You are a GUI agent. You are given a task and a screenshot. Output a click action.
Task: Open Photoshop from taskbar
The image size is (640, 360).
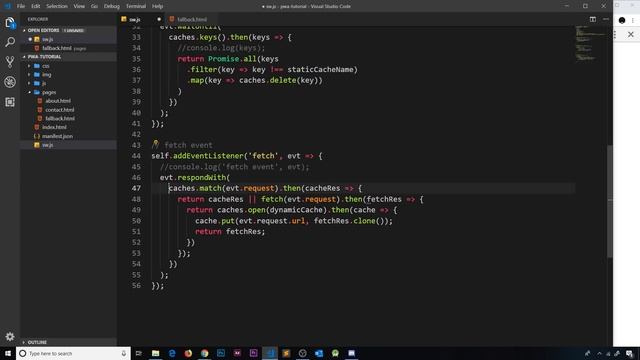pos(221,353)
